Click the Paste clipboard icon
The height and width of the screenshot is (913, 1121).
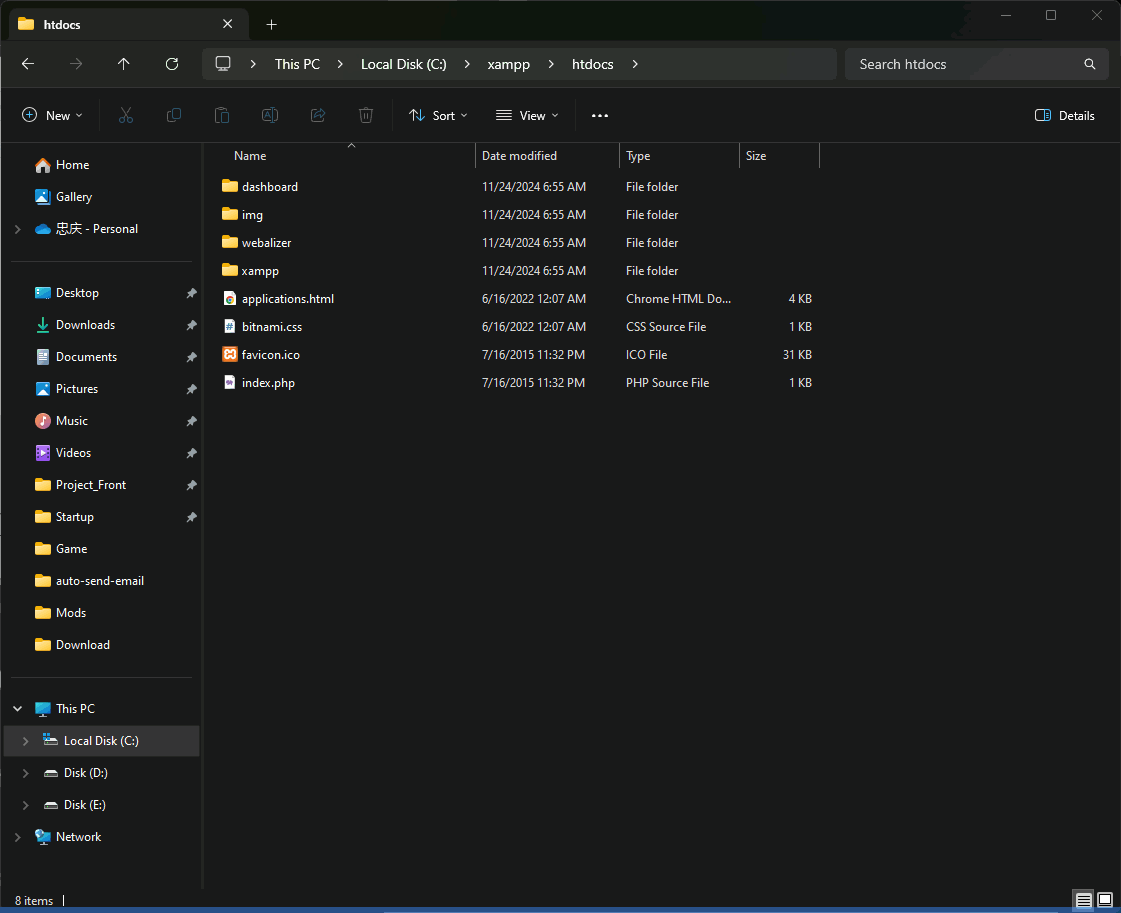pos(222,115)
